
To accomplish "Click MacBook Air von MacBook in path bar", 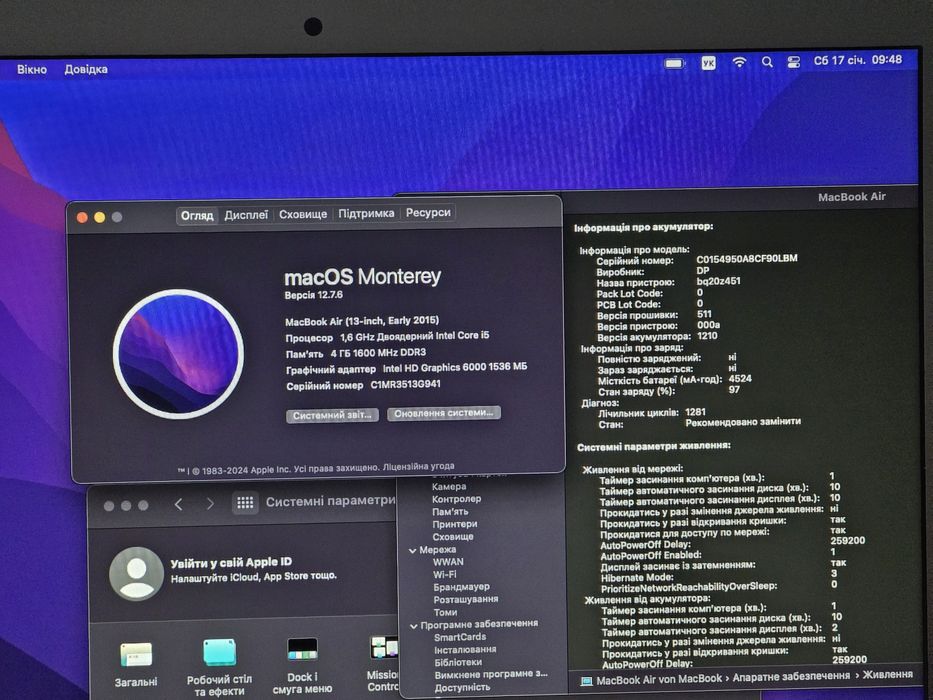I will pyautogui.click(x=659, y=679).
